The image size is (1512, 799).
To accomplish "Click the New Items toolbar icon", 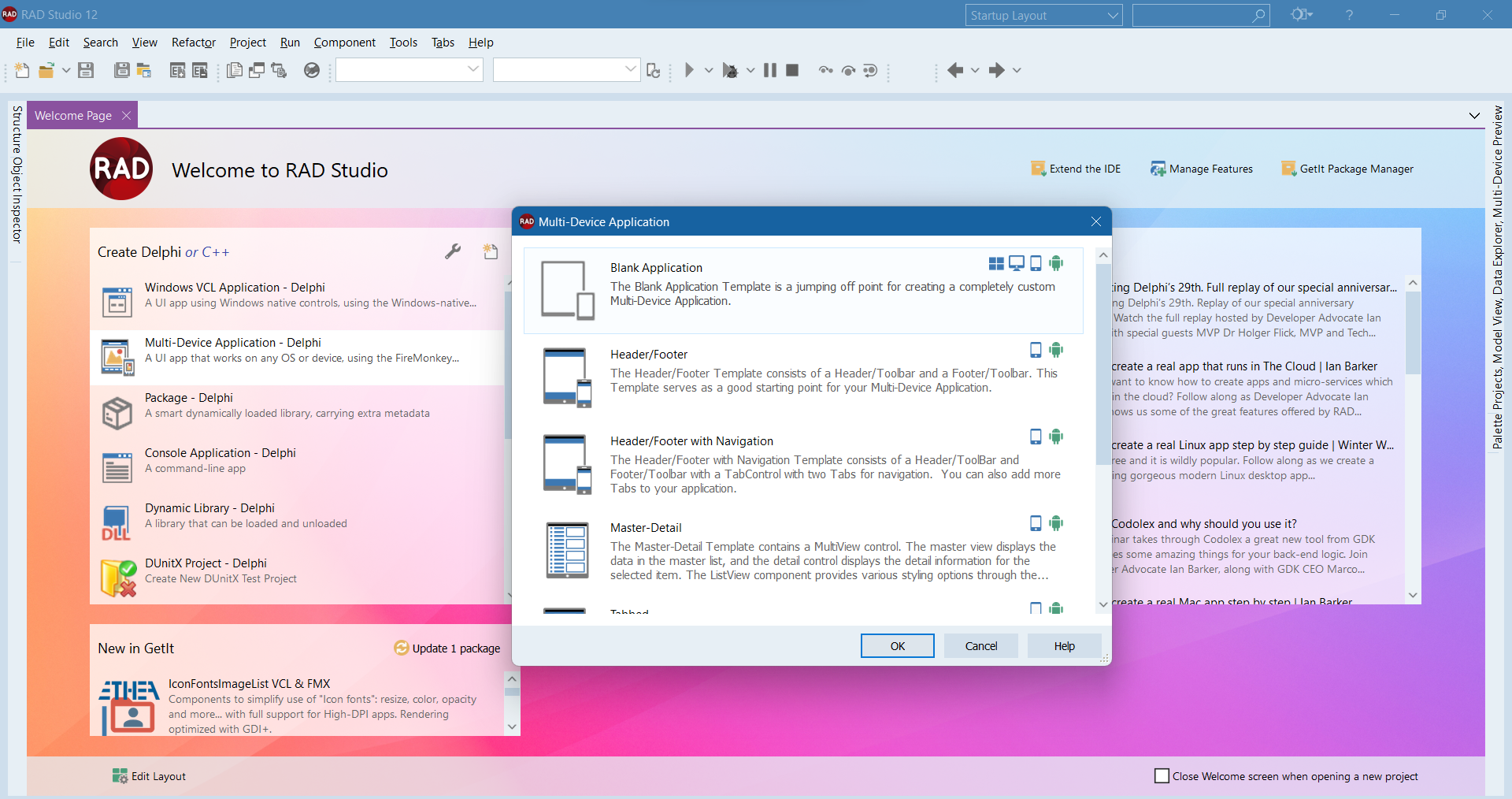I will (x=22, y=71).
